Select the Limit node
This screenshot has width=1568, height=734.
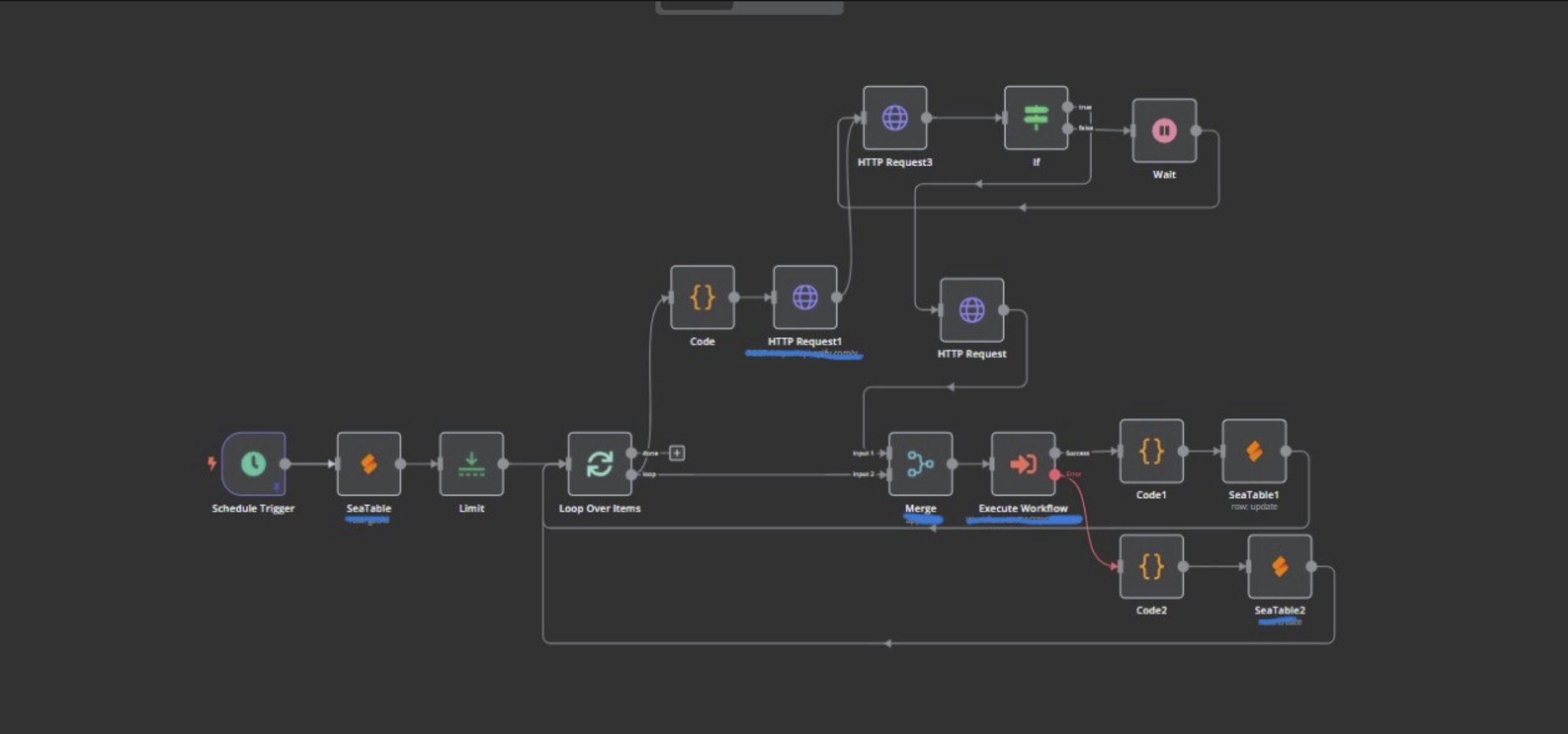(x=471, y=463)
